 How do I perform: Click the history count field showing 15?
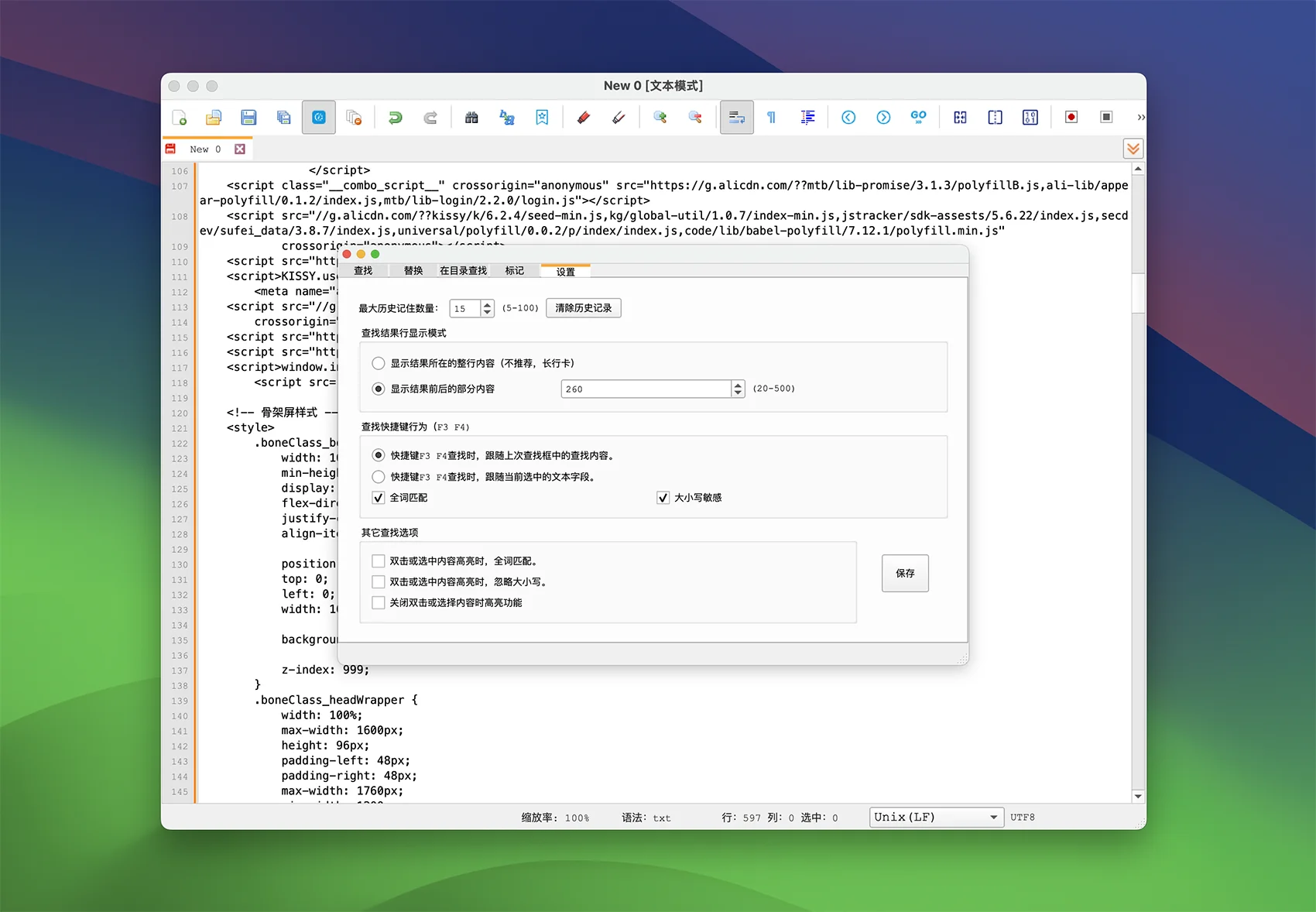(465, 308)
